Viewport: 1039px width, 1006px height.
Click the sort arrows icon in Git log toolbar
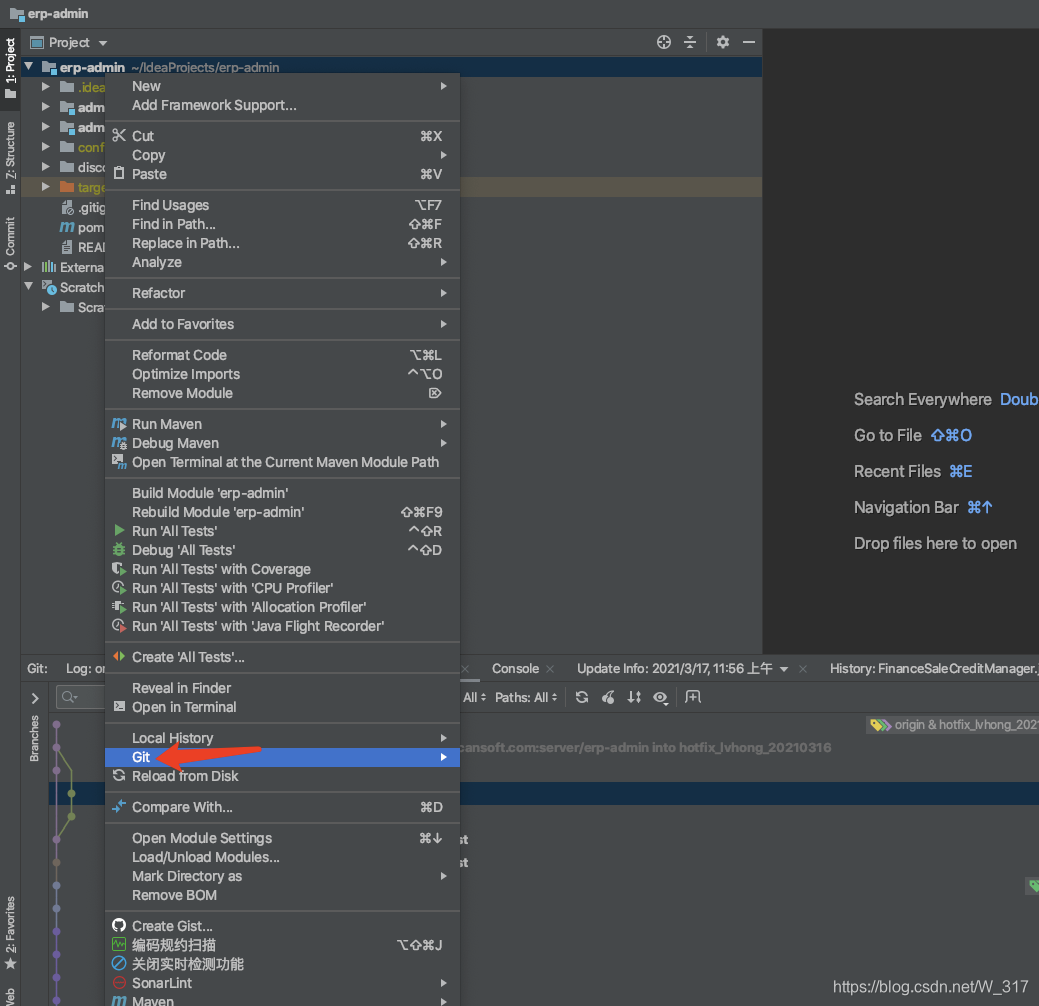point(634,697)
